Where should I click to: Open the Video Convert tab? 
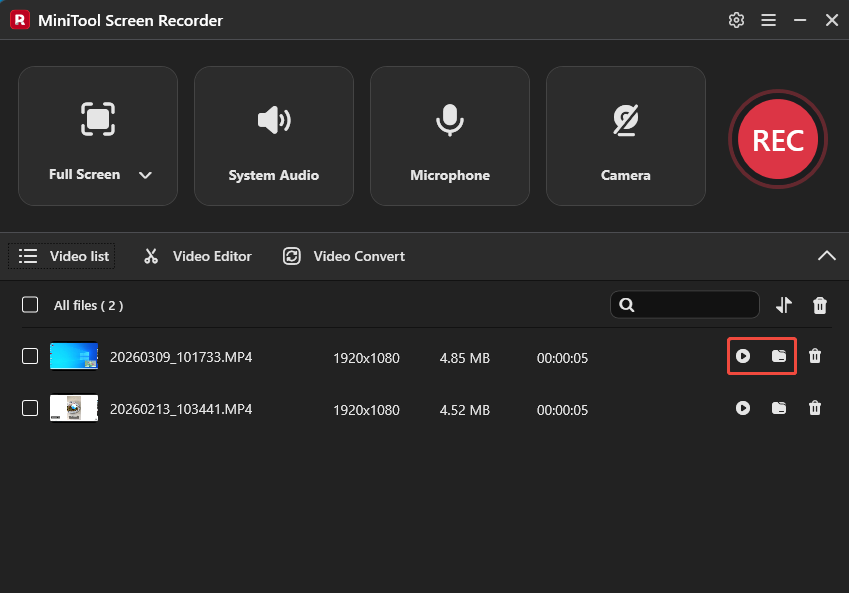tap(343, 256)
